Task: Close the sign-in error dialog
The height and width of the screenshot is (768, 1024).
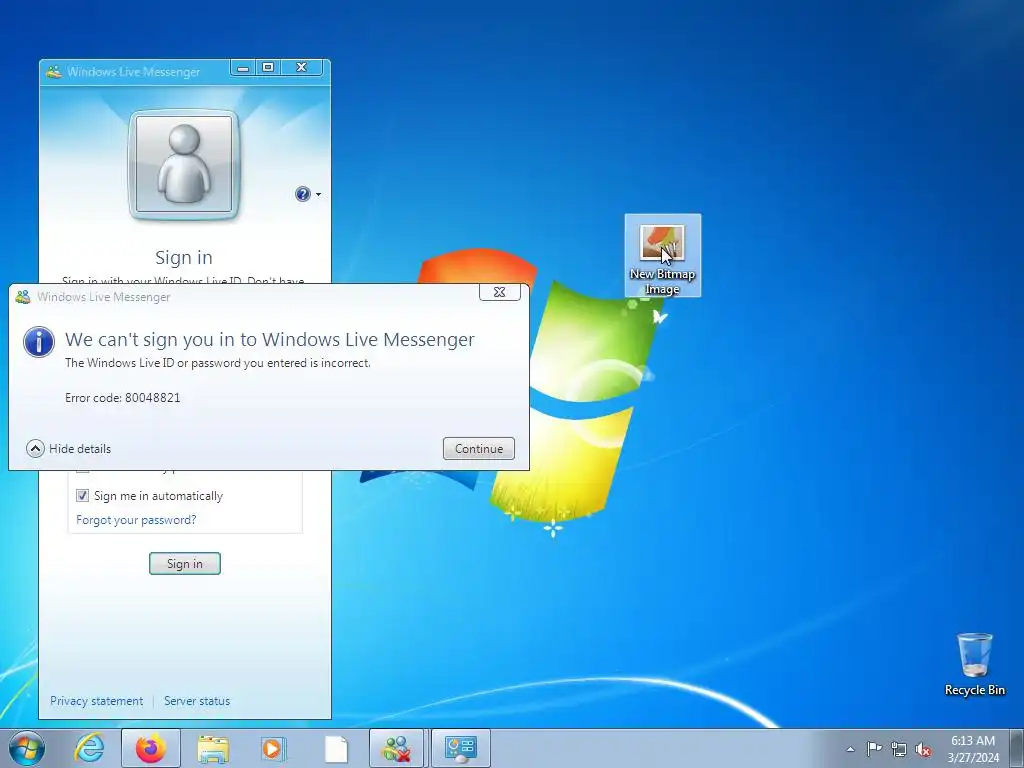Action: tap(500, 292)
